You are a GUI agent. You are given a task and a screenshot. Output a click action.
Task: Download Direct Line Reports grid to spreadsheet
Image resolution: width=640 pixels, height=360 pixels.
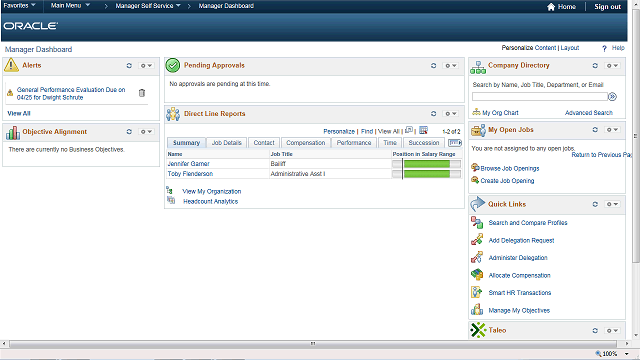(x=423, y=131)
